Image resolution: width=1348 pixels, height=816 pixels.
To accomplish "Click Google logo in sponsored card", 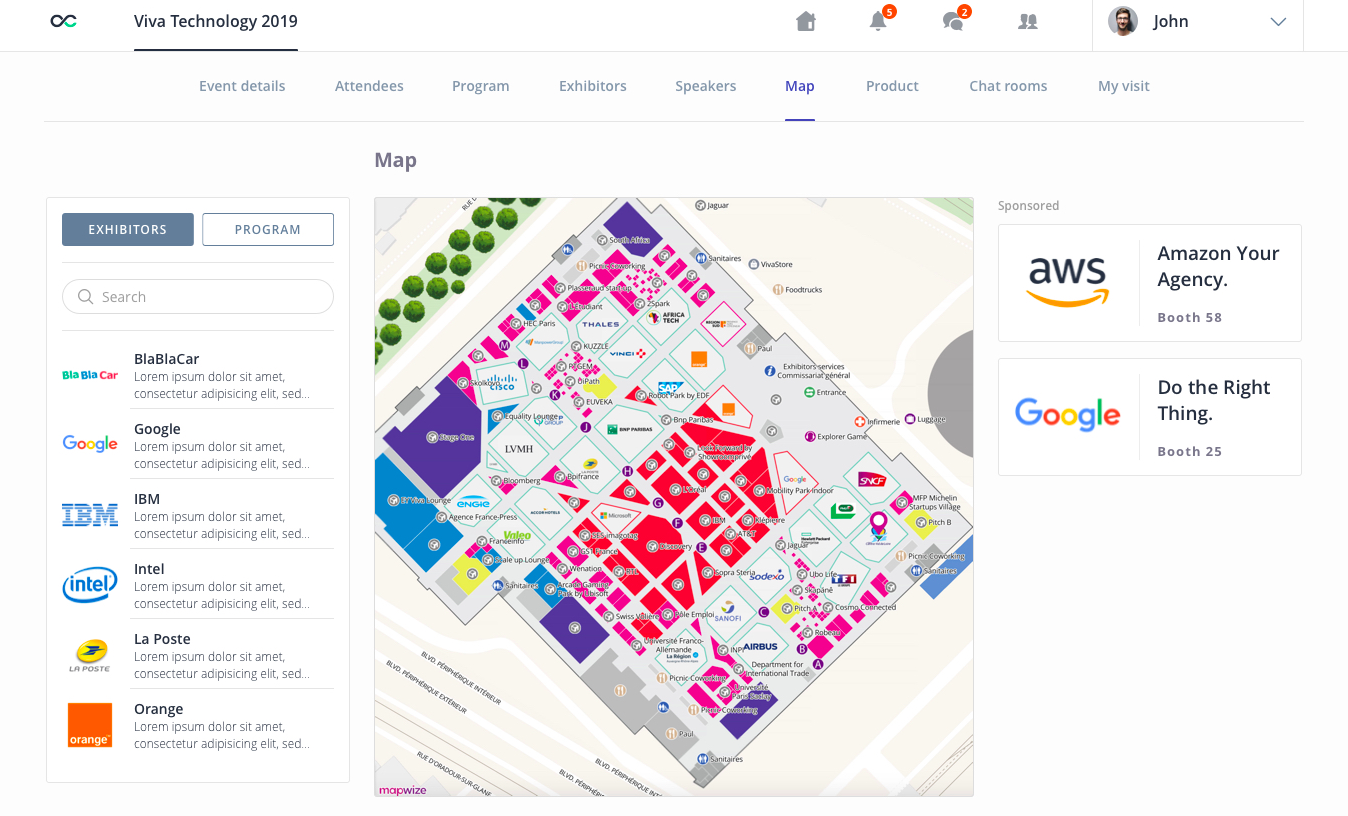I will (x=1068, y=413).
